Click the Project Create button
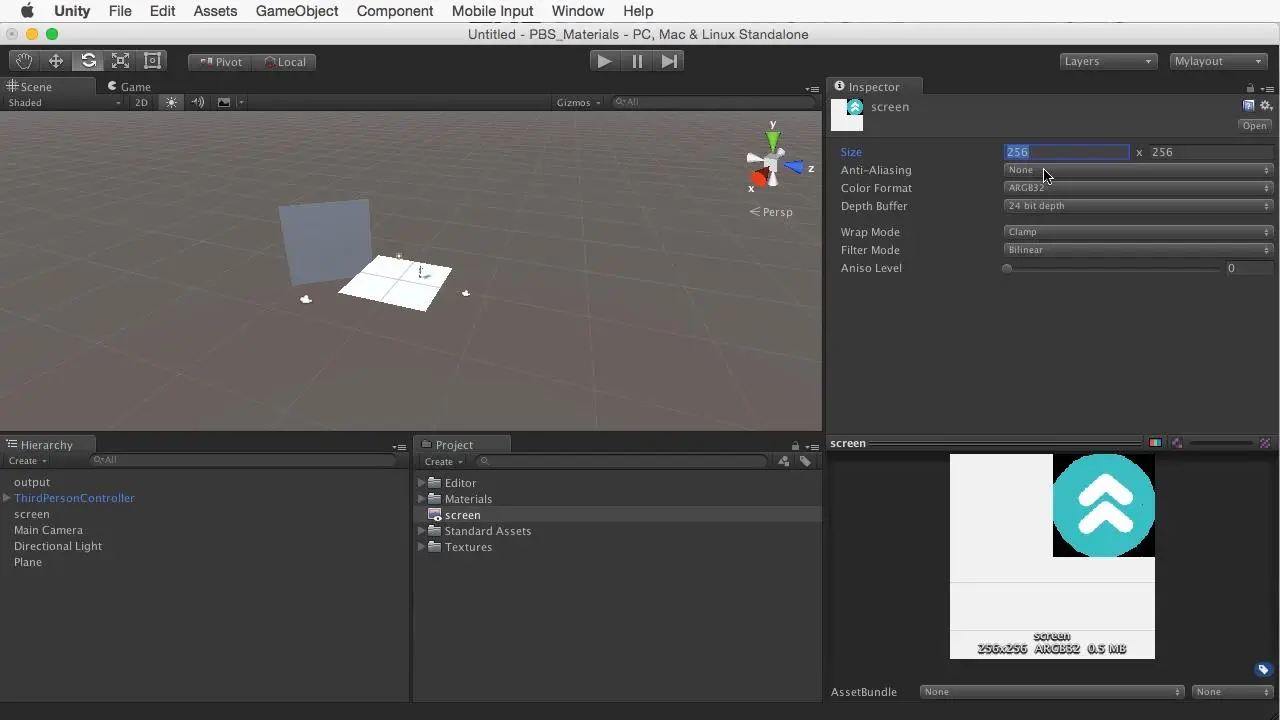Image resolution: width=1280 pixels, height=720 pixels. point(444,461)
